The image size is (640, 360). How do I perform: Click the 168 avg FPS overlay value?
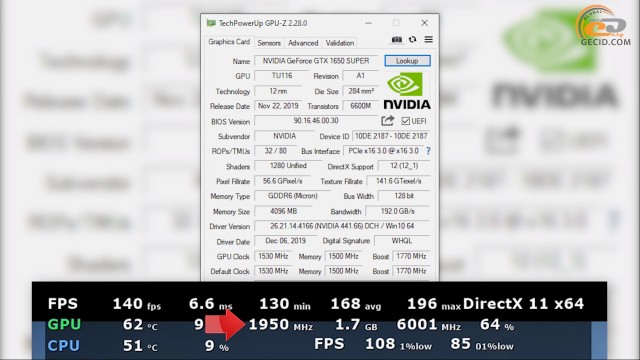356,304
